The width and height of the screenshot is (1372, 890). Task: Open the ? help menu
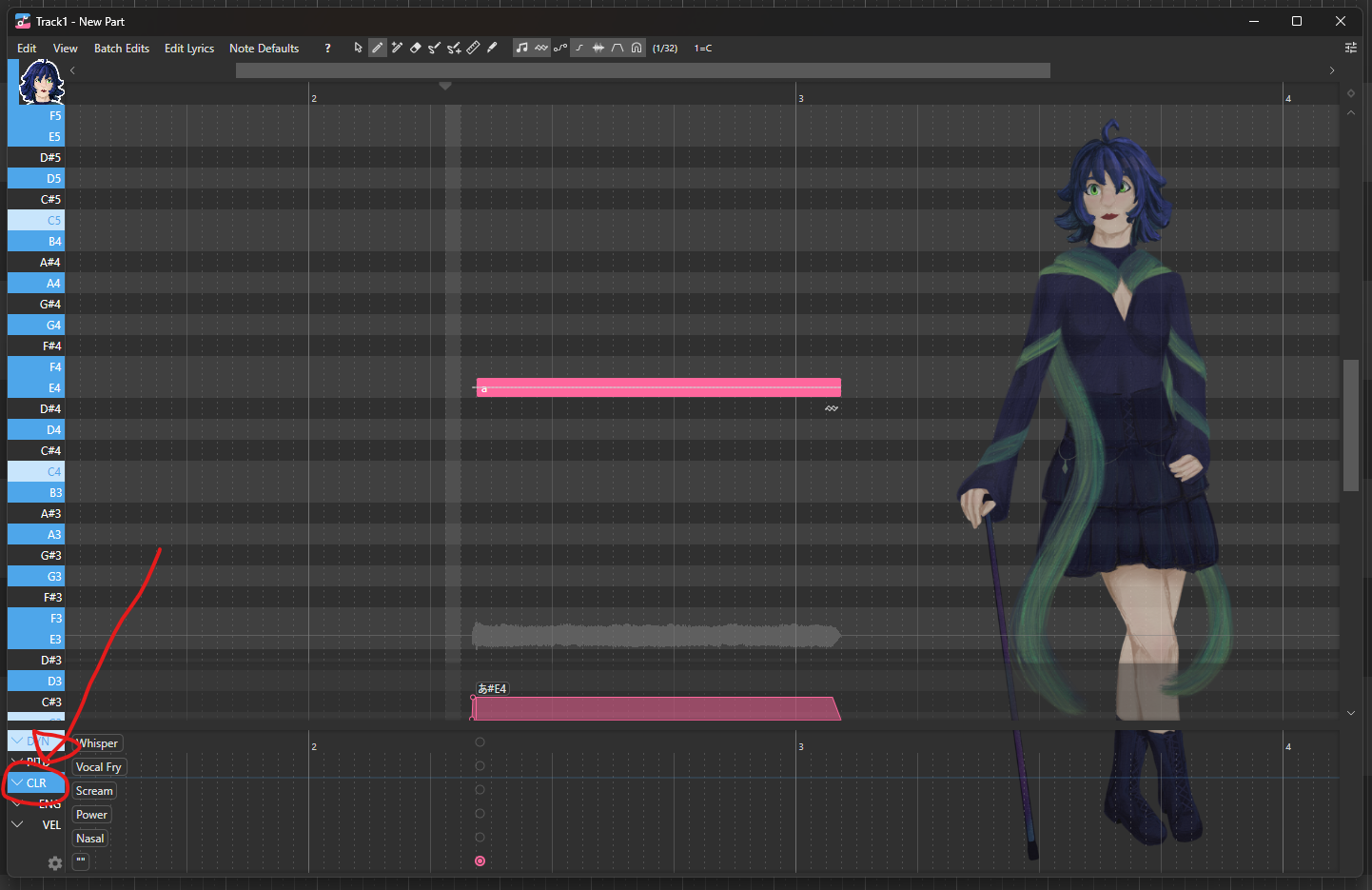[328, 48]
